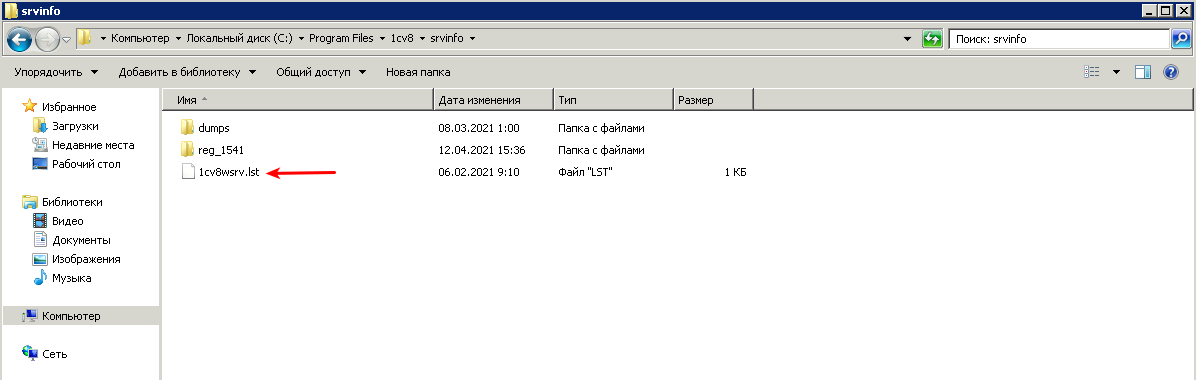Select Компьютер in the navigation pane

pos(71,316)
